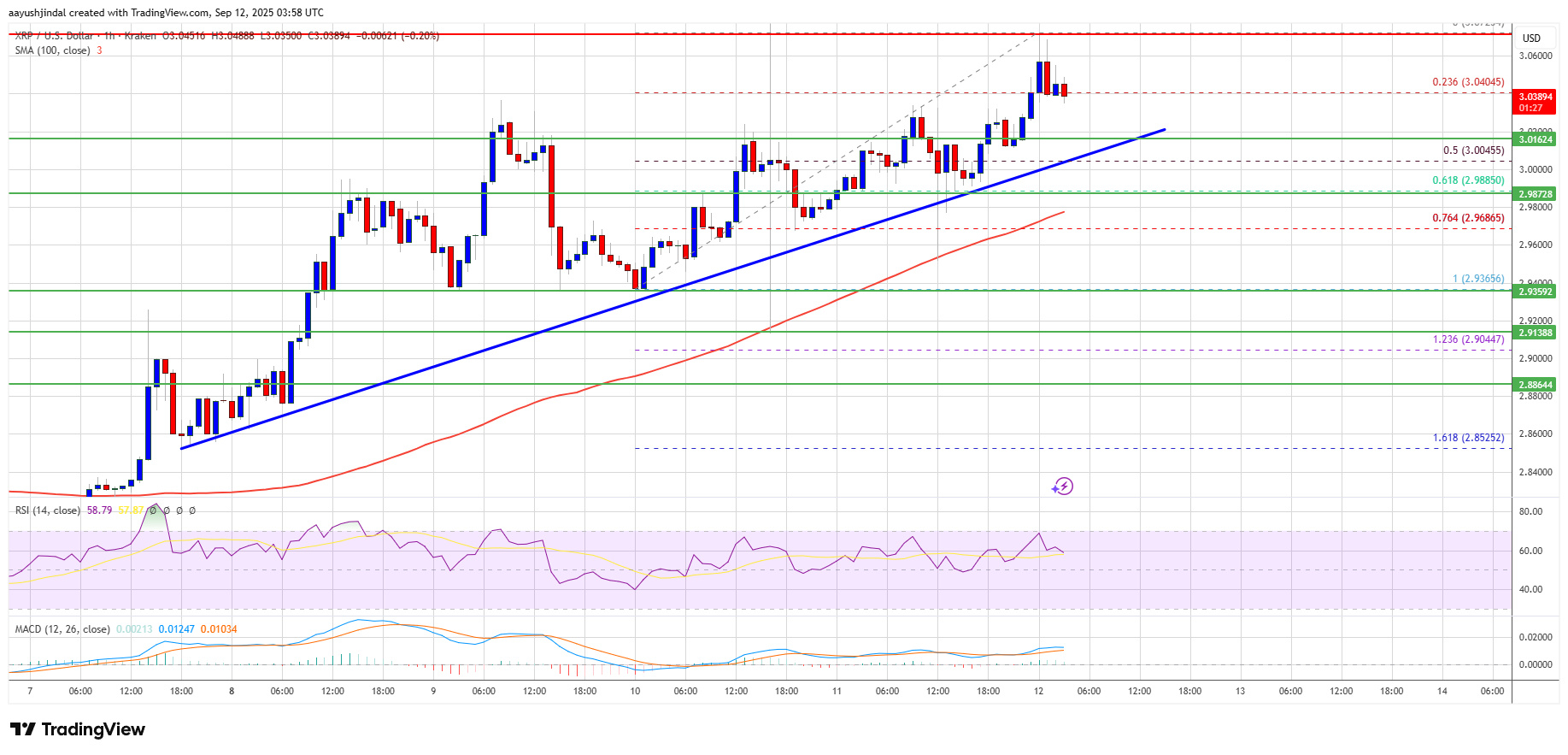Screen dimensions: 1568x755
Task: Click the green 2.91388 price level tag
Action: 1535,333
